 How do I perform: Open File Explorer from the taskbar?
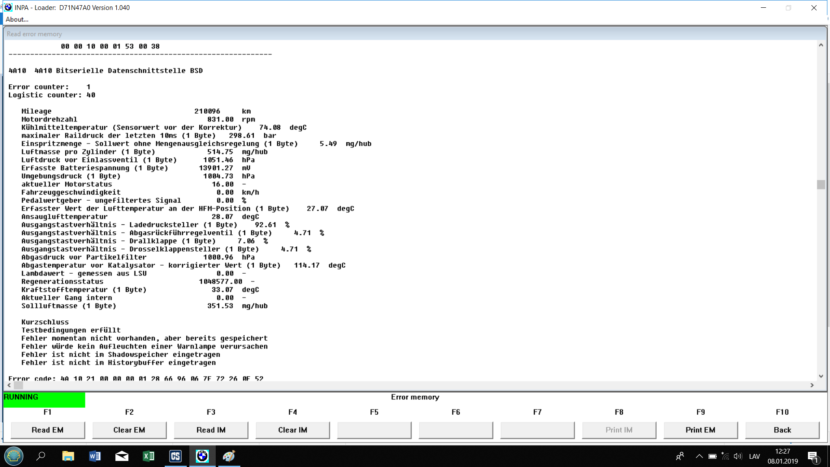click(x=68, y=455)
